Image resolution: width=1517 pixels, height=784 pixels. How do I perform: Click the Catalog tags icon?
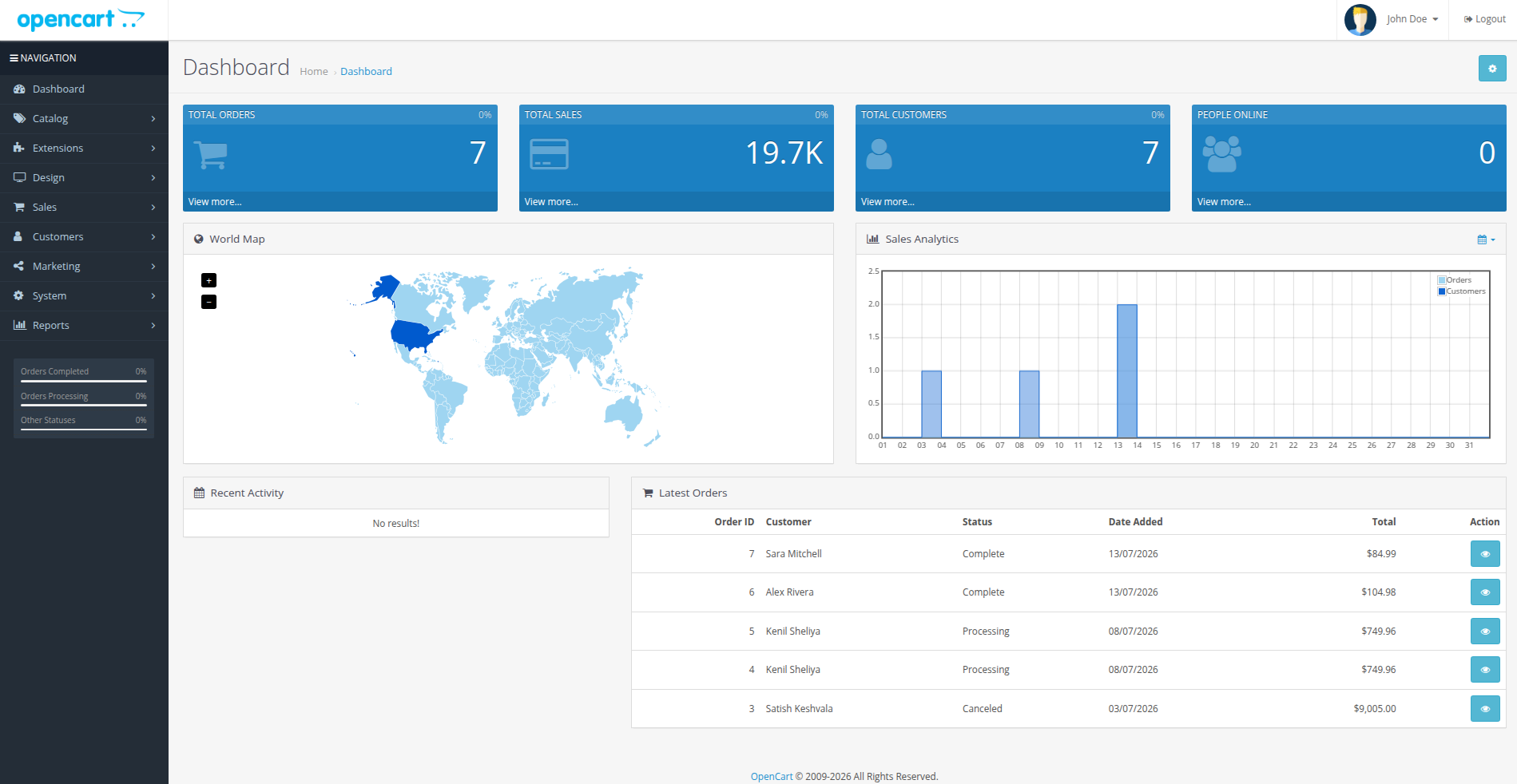point(19,118)
